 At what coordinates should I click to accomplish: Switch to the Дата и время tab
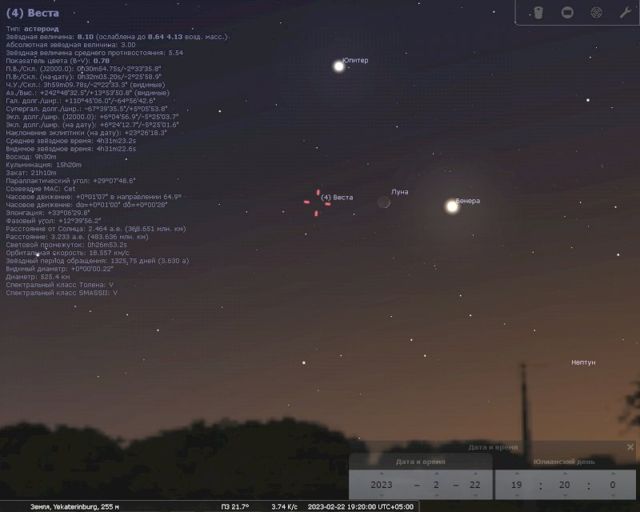coord(421,462)
